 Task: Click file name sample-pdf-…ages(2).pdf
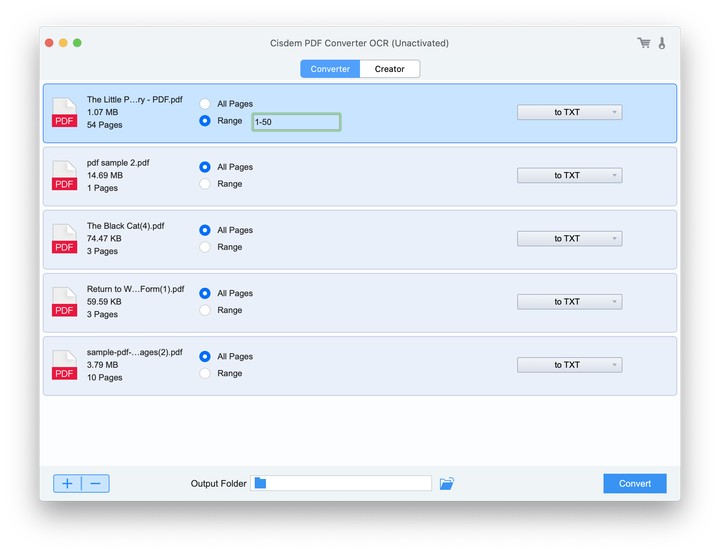pyautogui.click(x=135, y=352)
